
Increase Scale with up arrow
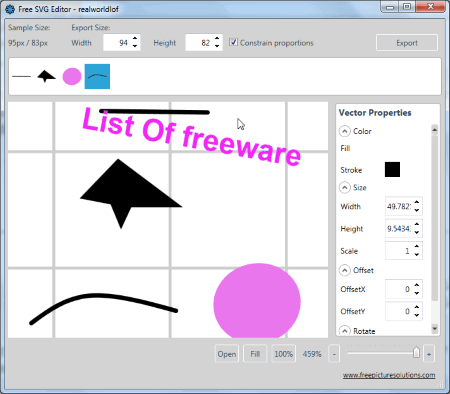(x=417, y=247)
